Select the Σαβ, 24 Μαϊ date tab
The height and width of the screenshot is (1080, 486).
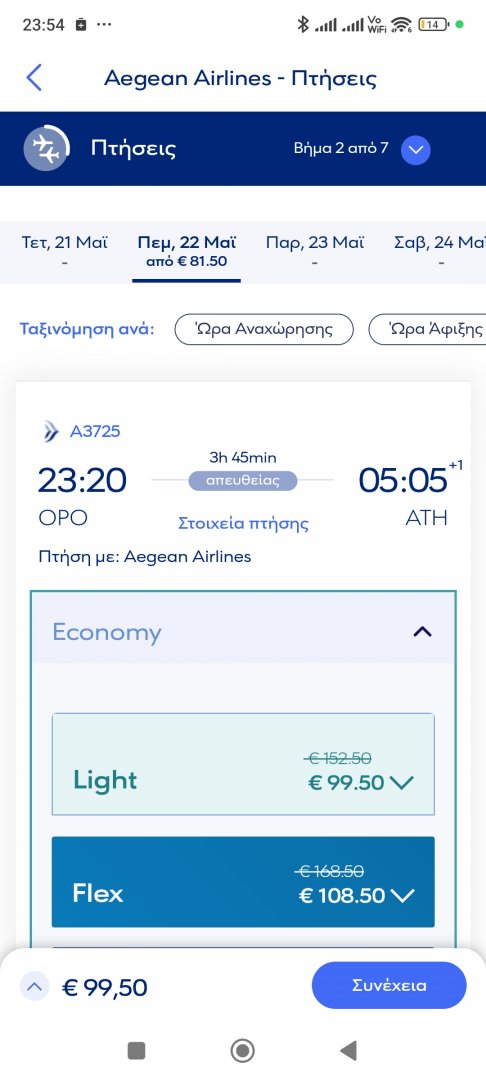pos(439,252)
